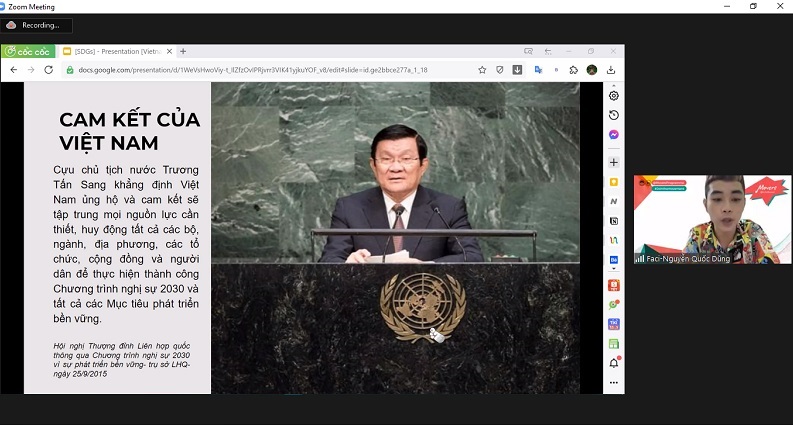793x425 pixels.
Task: Open Messenger from the browser sidebar
Action: pyautogui.click(x=614, y=135)
